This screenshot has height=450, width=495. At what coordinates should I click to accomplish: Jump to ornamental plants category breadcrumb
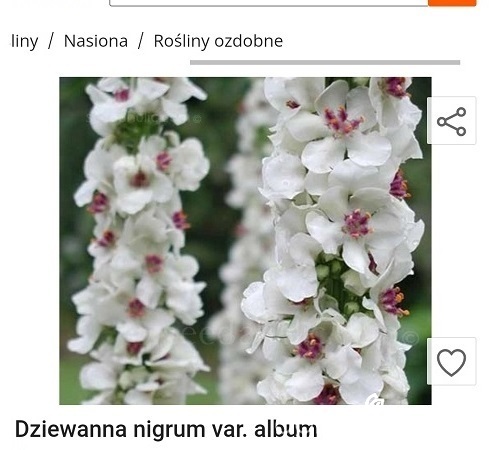click(218, 41)
